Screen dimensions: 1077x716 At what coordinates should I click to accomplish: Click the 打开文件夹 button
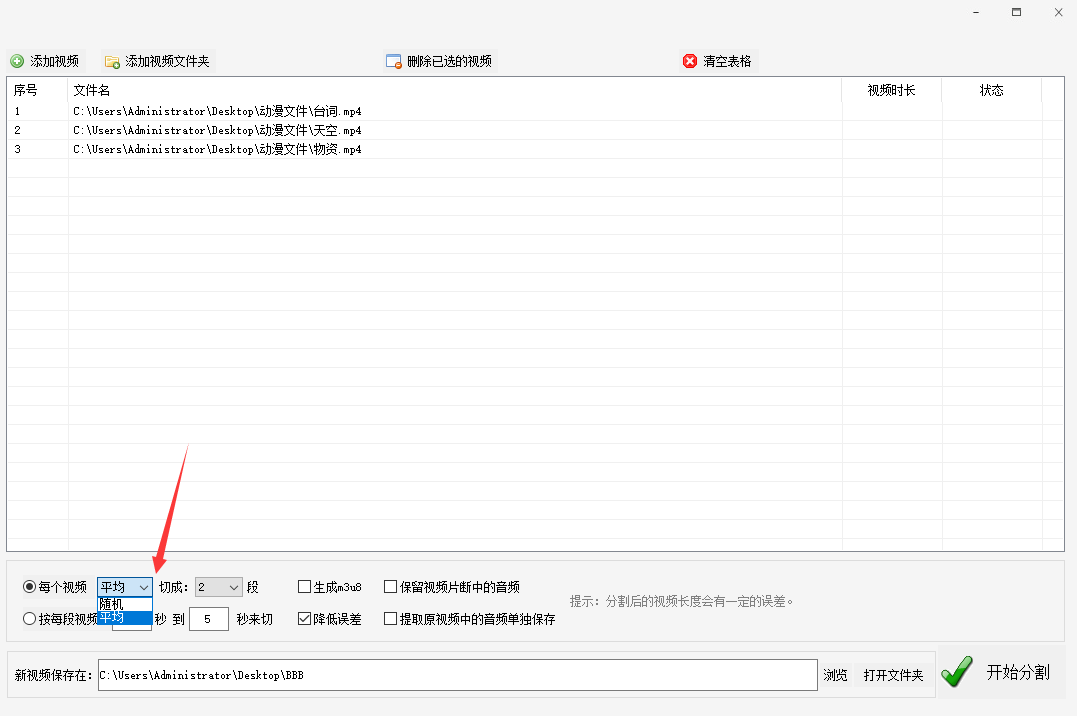[893, 675]
